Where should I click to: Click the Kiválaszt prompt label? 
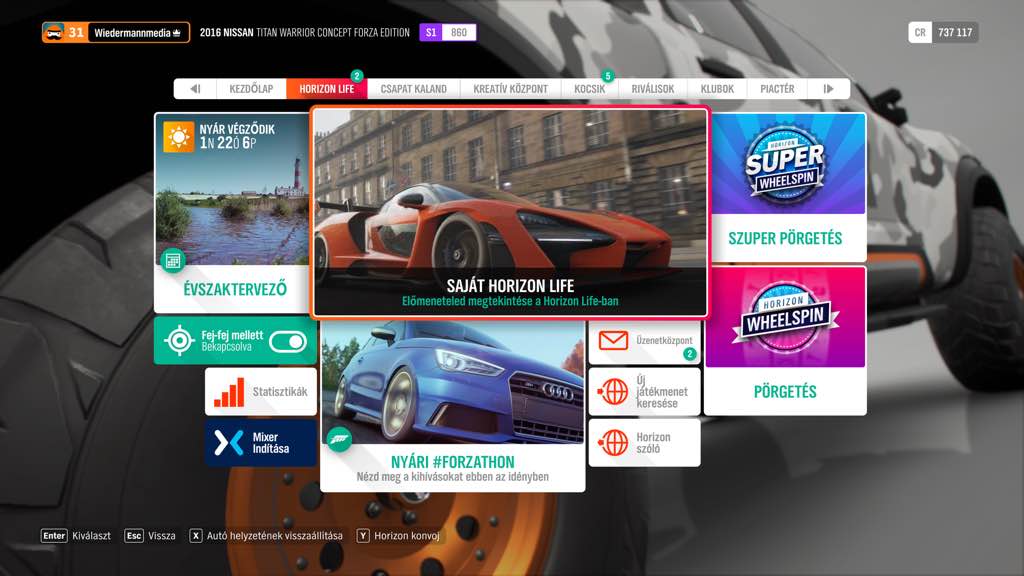tap(91, 536)
